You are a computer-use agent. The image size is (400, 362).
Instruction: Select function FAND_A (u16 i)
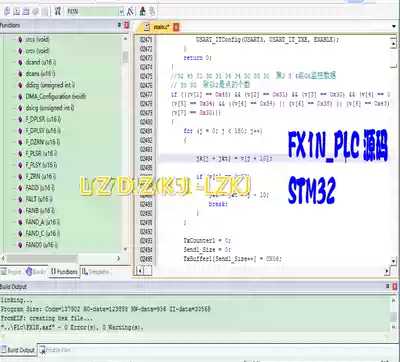point(43,222)
